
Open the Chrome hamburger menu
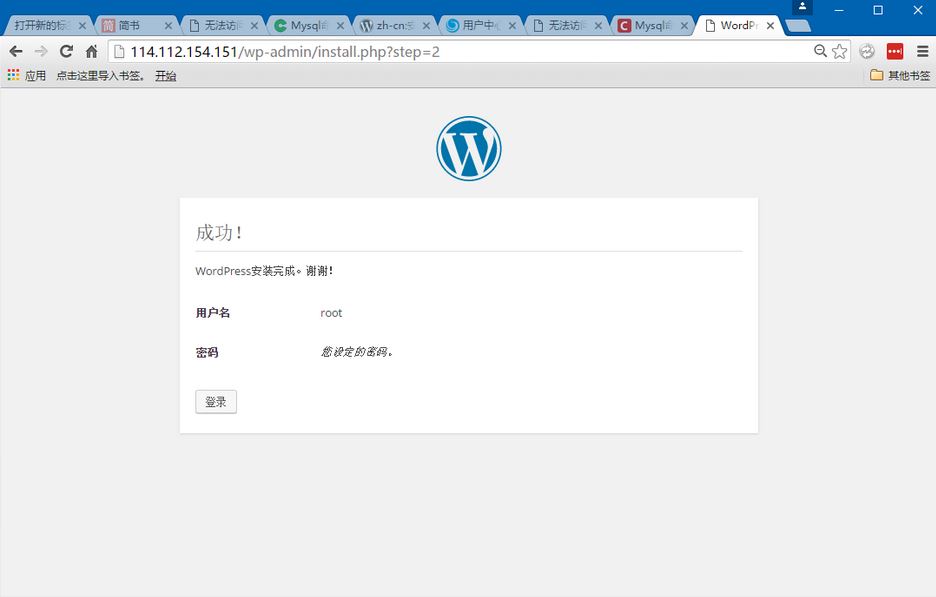point(922,51)
